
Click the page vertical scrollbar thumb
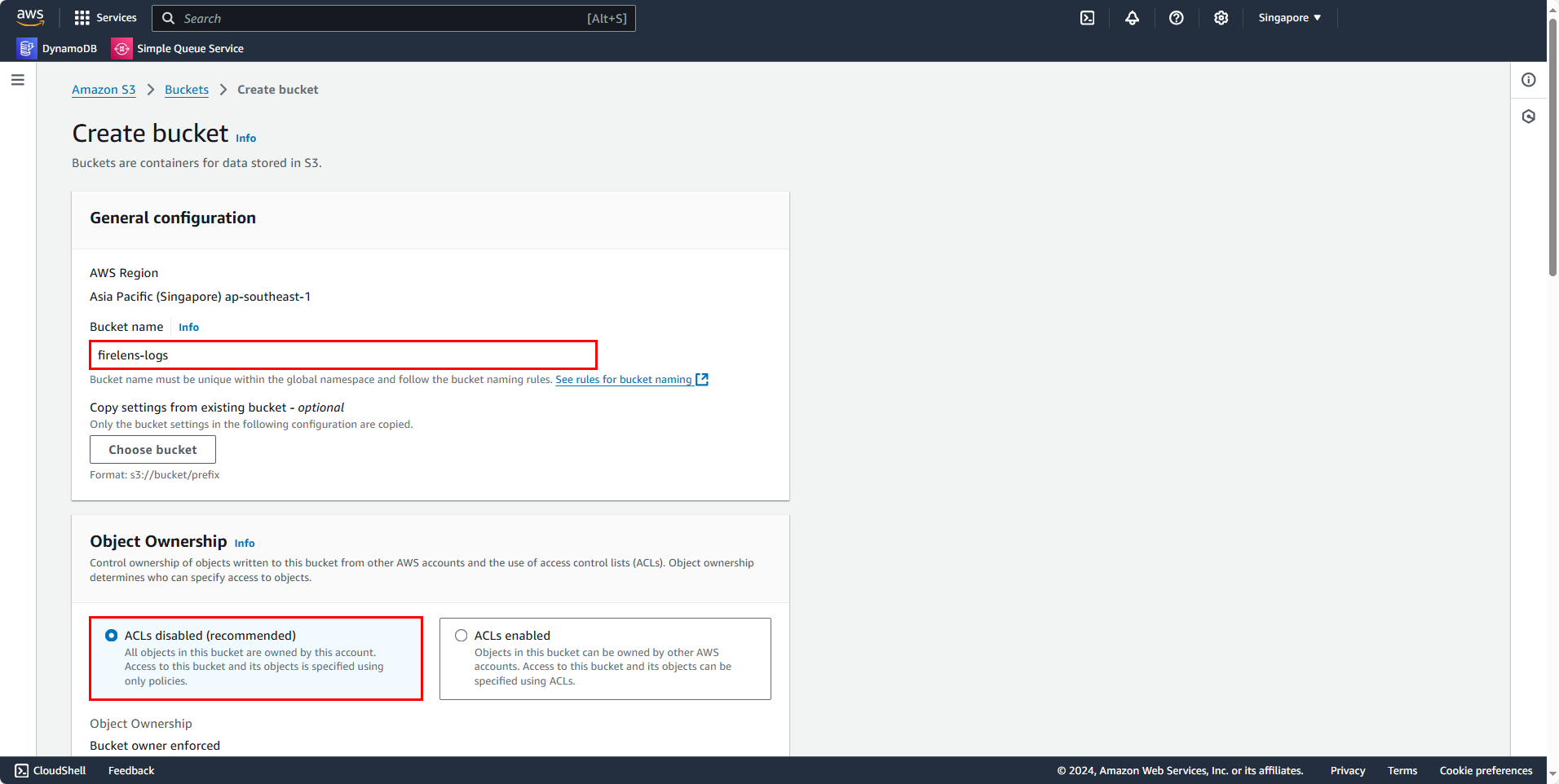coord(1552,147)
